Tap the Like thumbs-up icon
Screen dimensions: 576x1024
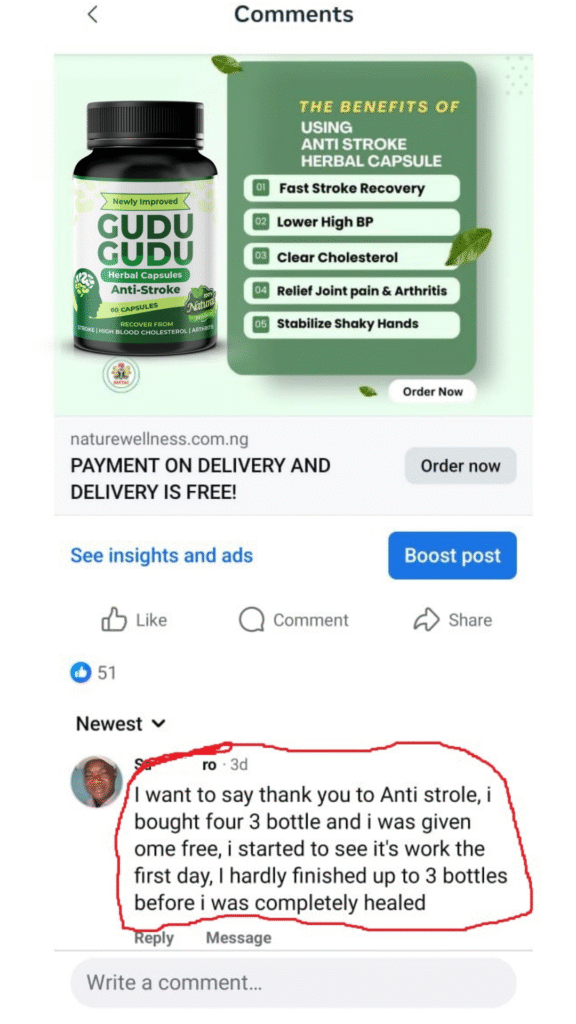tap(114, 620)
